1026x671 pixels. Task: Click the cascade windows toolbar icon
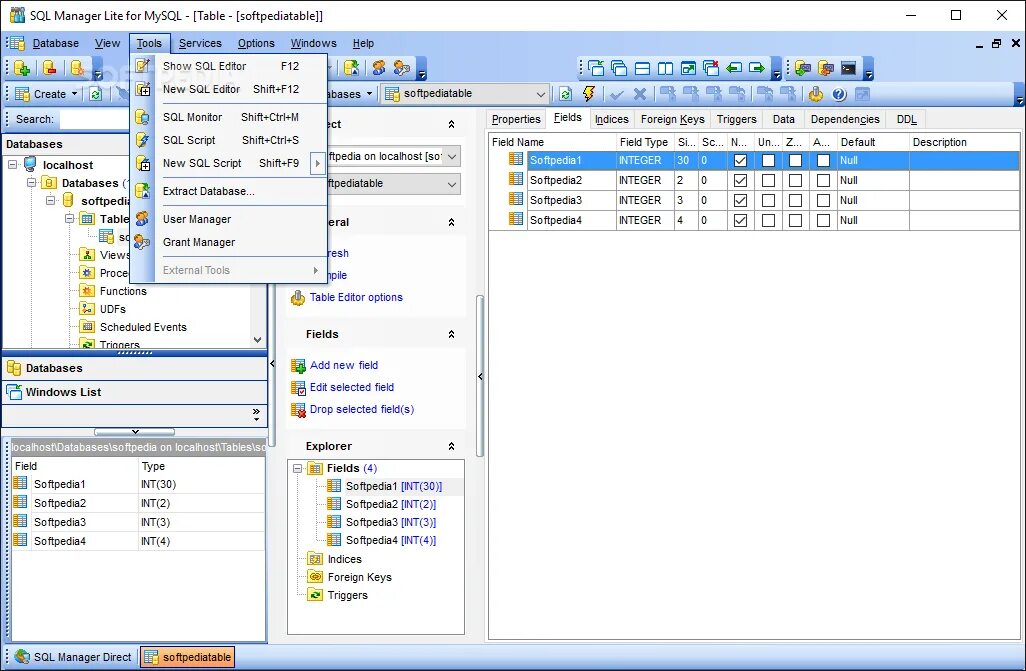(619, 68)
